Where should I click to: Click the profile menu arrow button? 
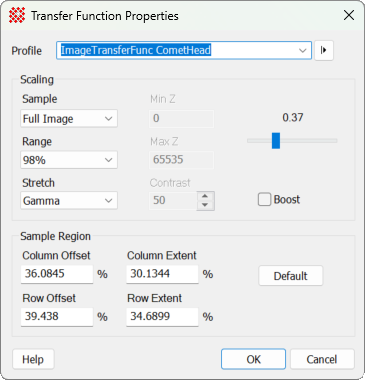[x=324, y=50]
